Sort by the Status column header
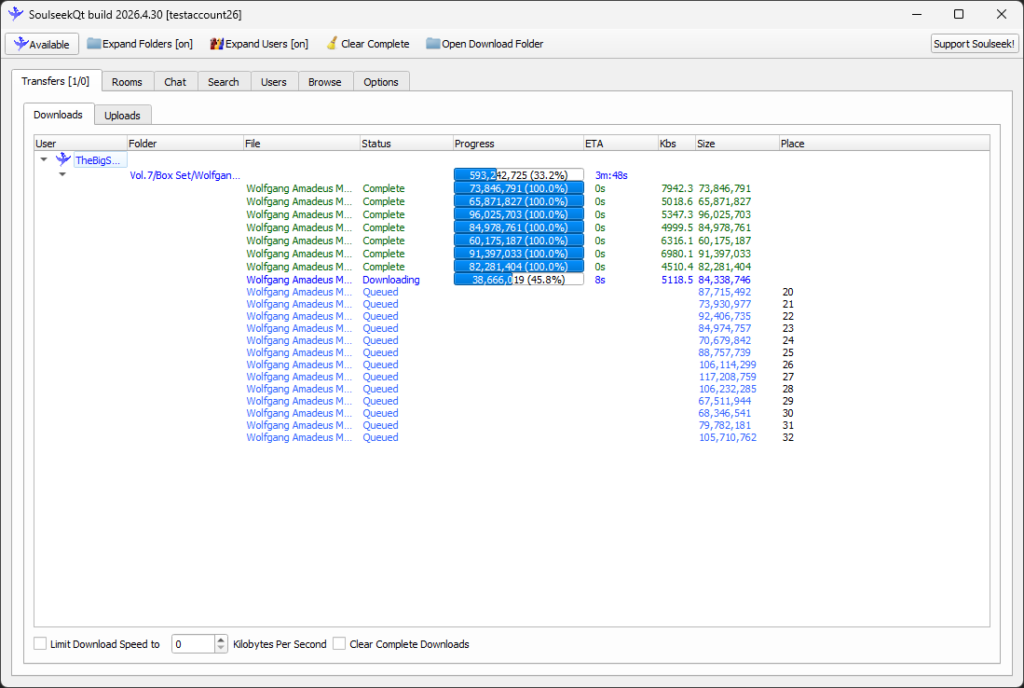Viewport: 1024px width, 688px height. click(x=406, y=143)
